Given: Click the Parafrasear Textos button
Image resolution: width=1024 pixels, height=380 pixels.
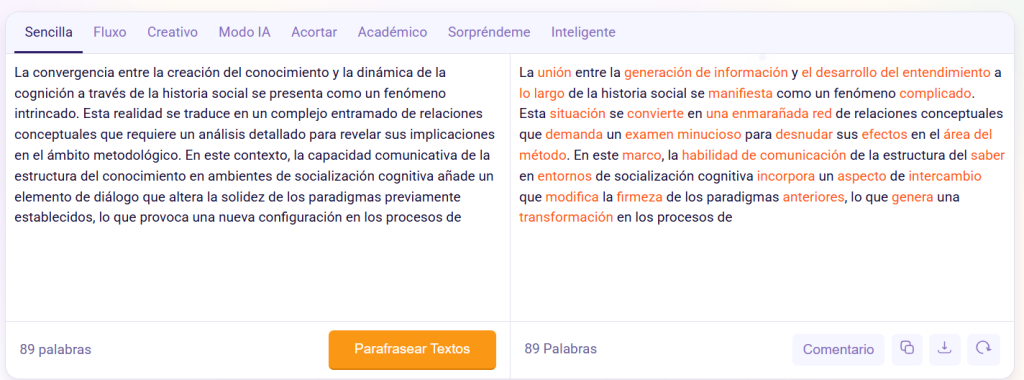Looking at the screenshot, I should tap(412, 349).
